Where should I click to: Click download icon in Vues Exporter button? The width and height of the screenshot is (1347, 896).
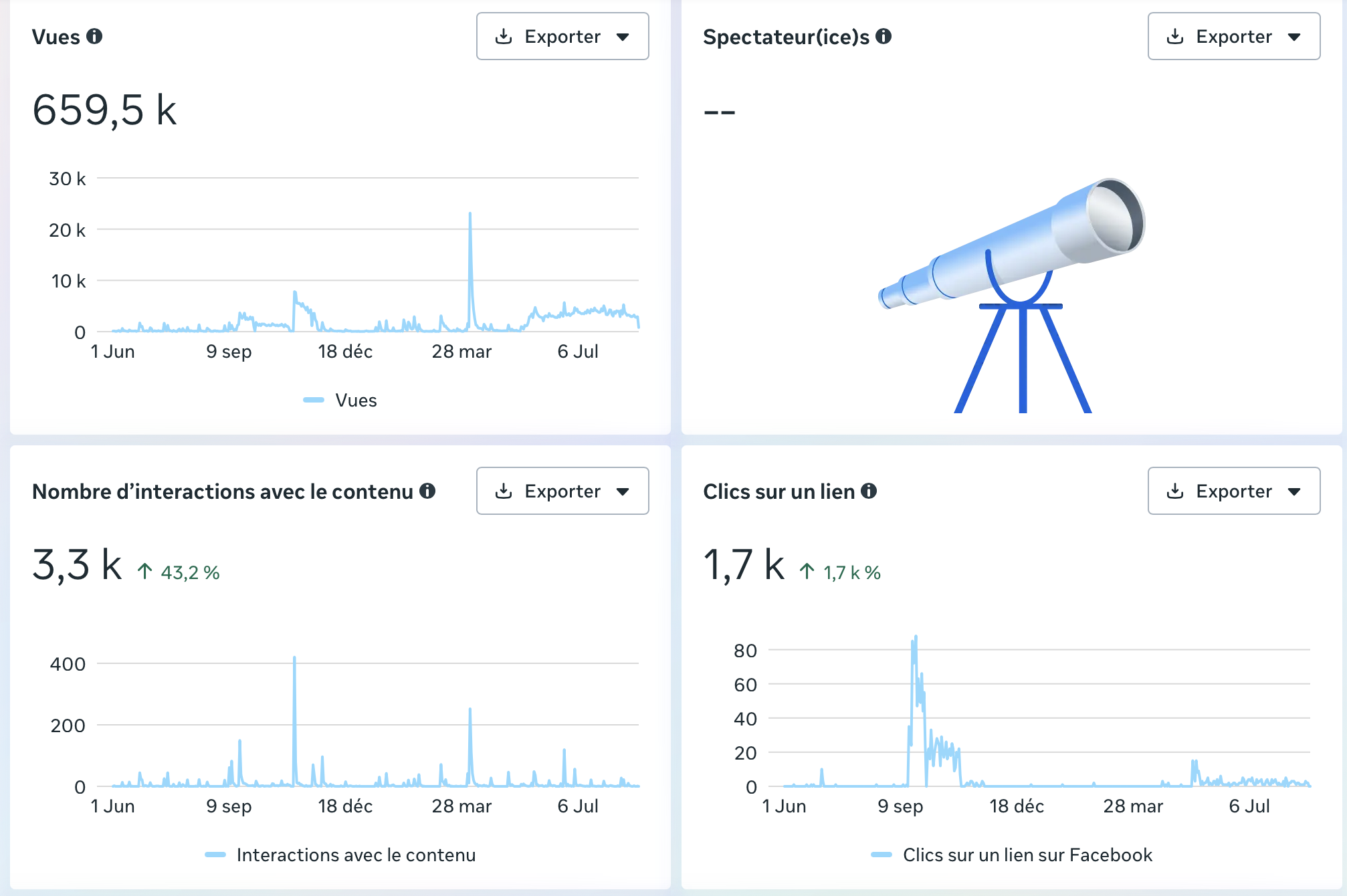tap(504, 36)
